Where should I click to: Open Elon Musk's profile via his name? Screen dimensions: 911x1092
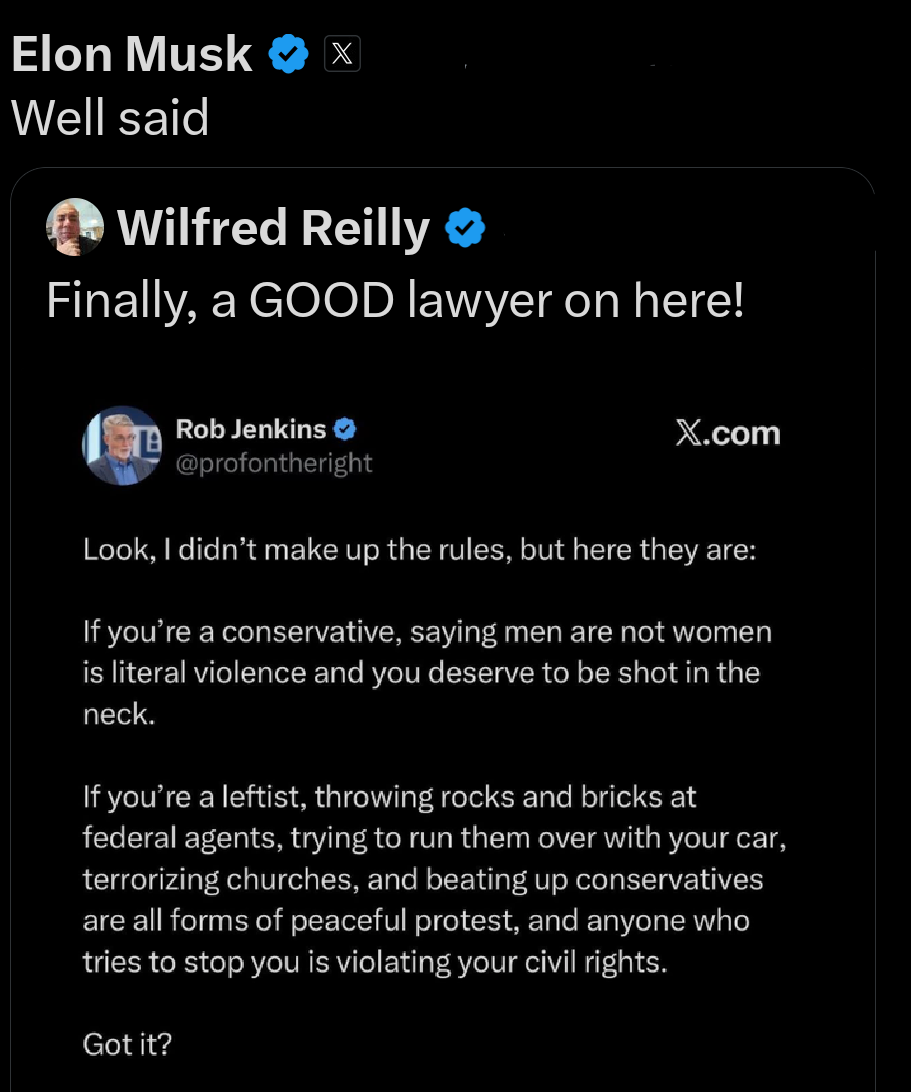tap(130, 54)
